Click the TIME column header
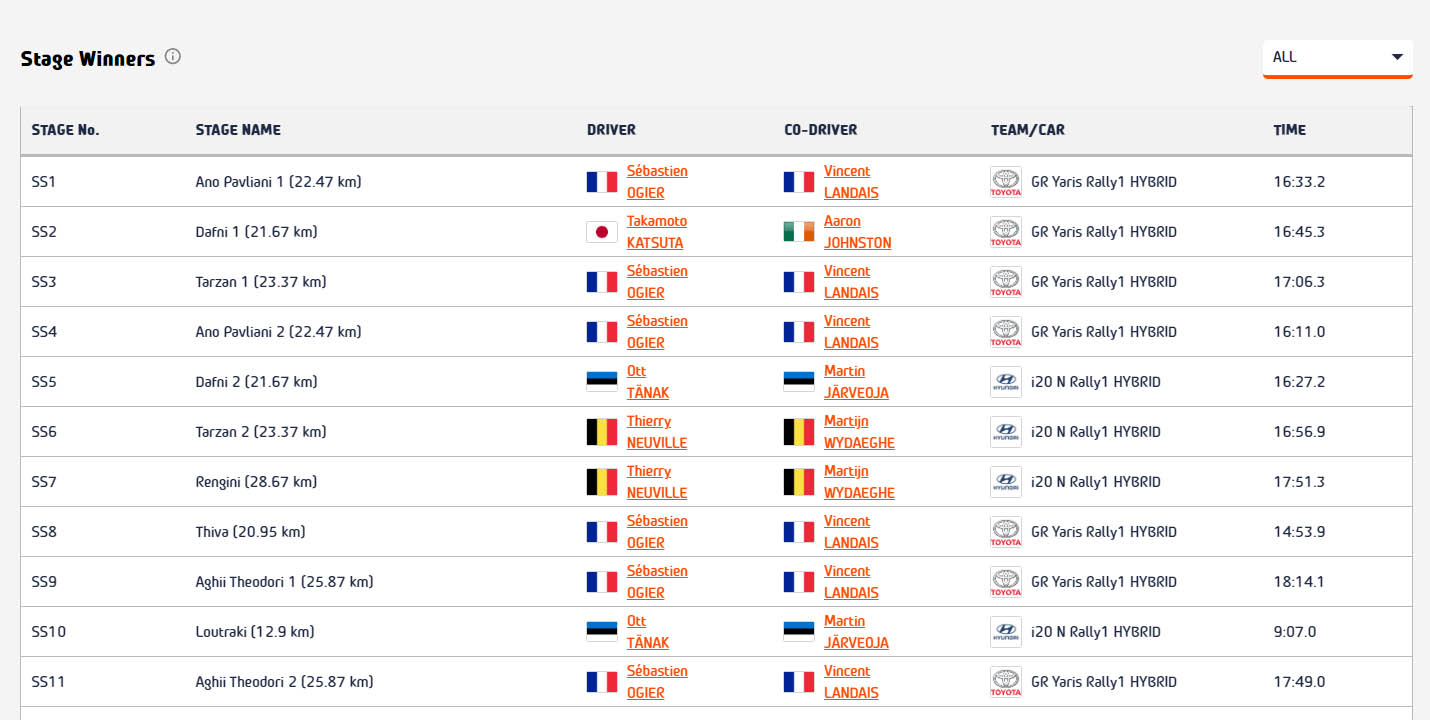The height and width of the screenshot is (720, 1430). 1289,130
